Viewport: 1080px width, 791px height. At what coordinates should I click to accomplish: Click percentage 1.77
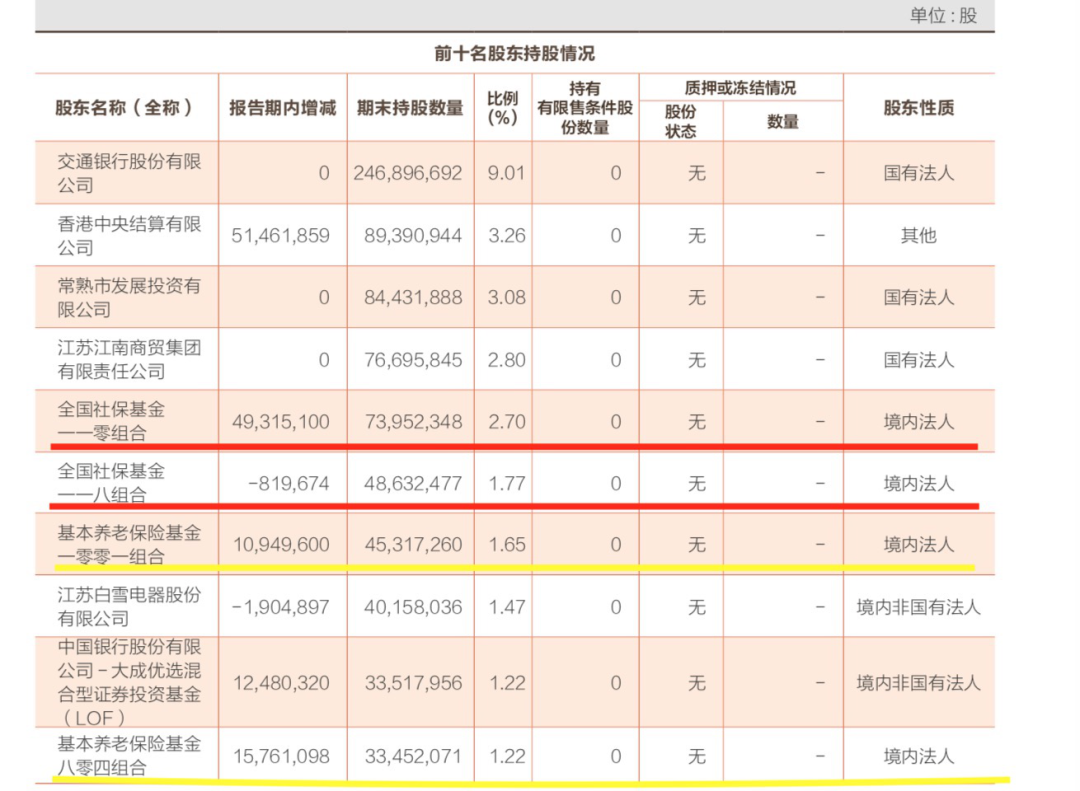click(507, 484)
